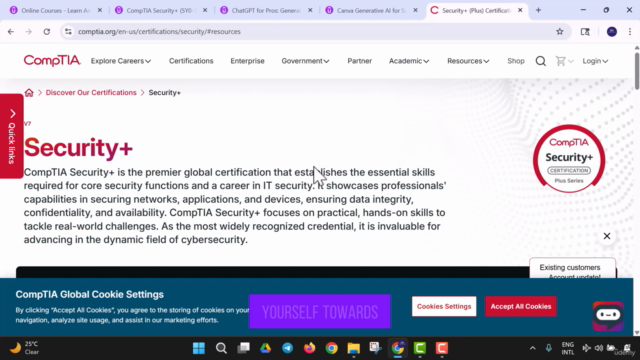Click the Security+ certification badge image
640x360 pixels.
point(569,158)
